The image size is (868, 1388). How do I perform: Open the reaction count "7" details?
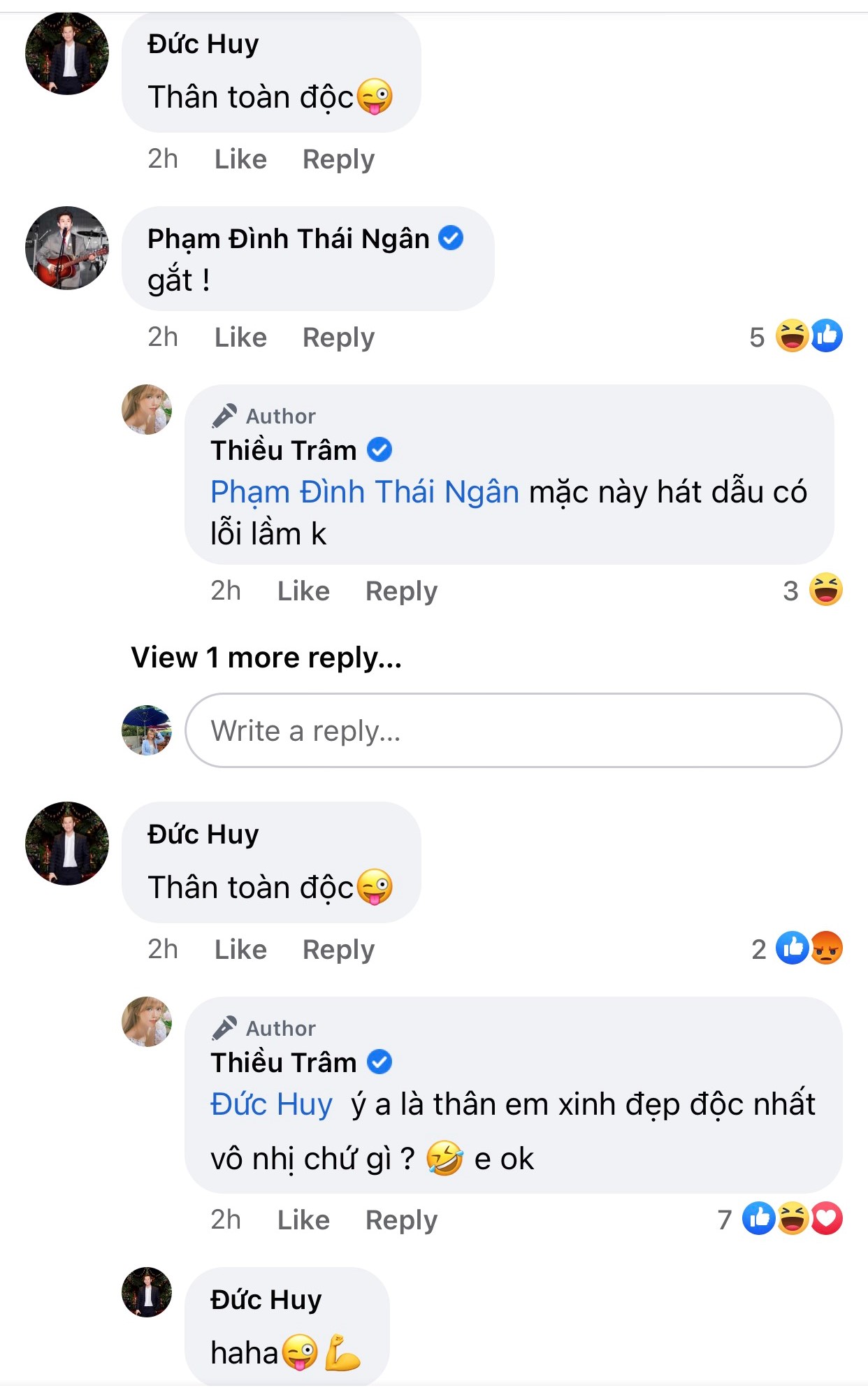point(725,1220)
